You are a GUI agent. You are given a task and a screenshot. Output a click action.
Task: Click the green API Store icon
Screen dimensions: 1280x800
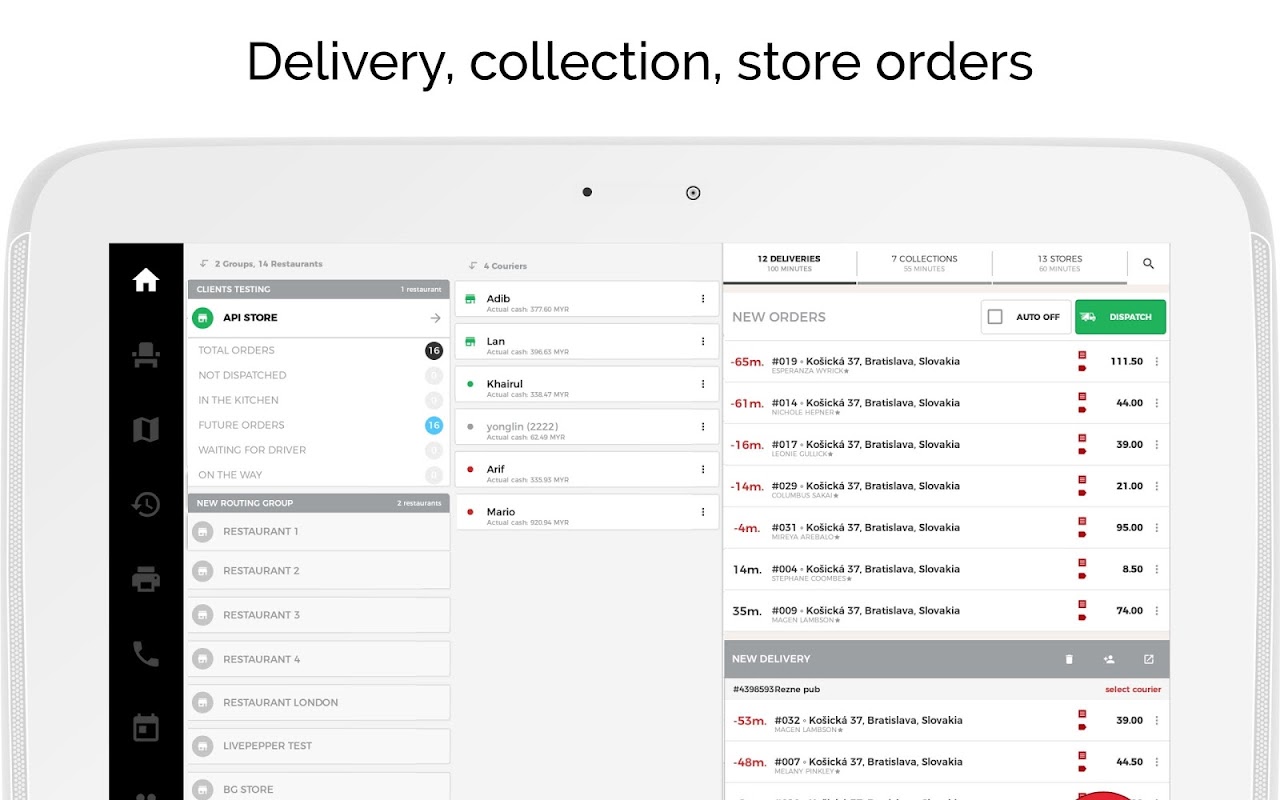pos(203,318)
